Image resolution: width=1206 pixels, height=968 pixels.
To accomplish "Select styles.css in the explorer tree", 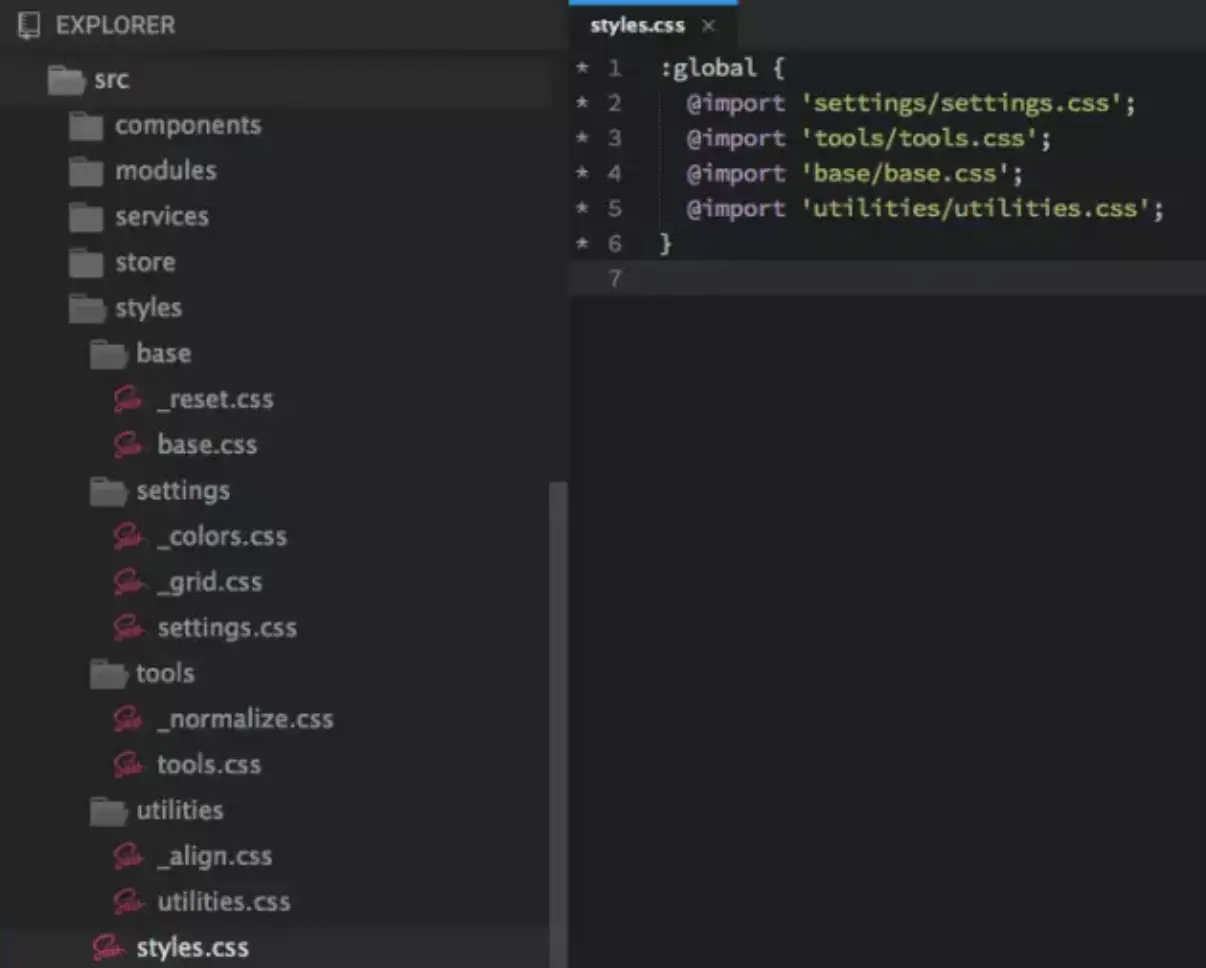I will (193, 948).
